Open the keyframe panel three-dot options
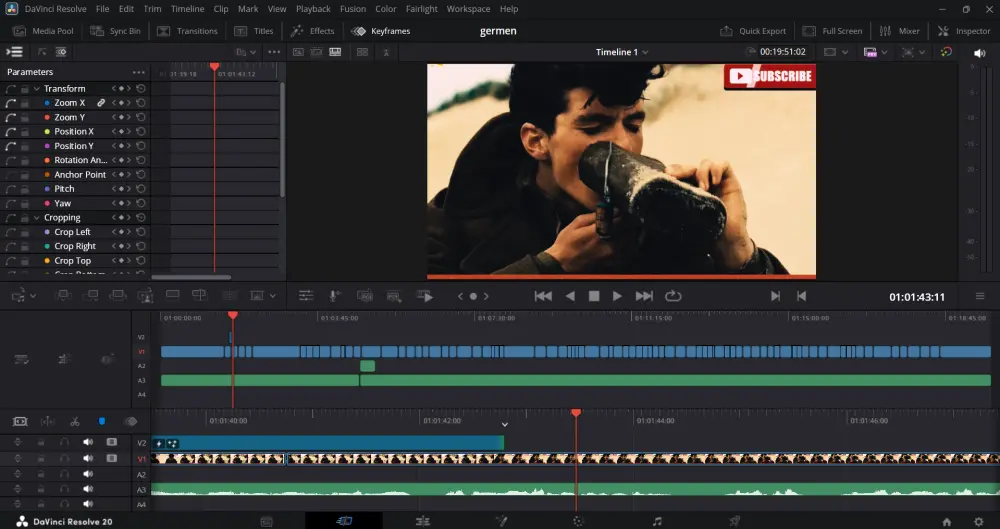The image size is (1000, 529). (x=274, y=52)
